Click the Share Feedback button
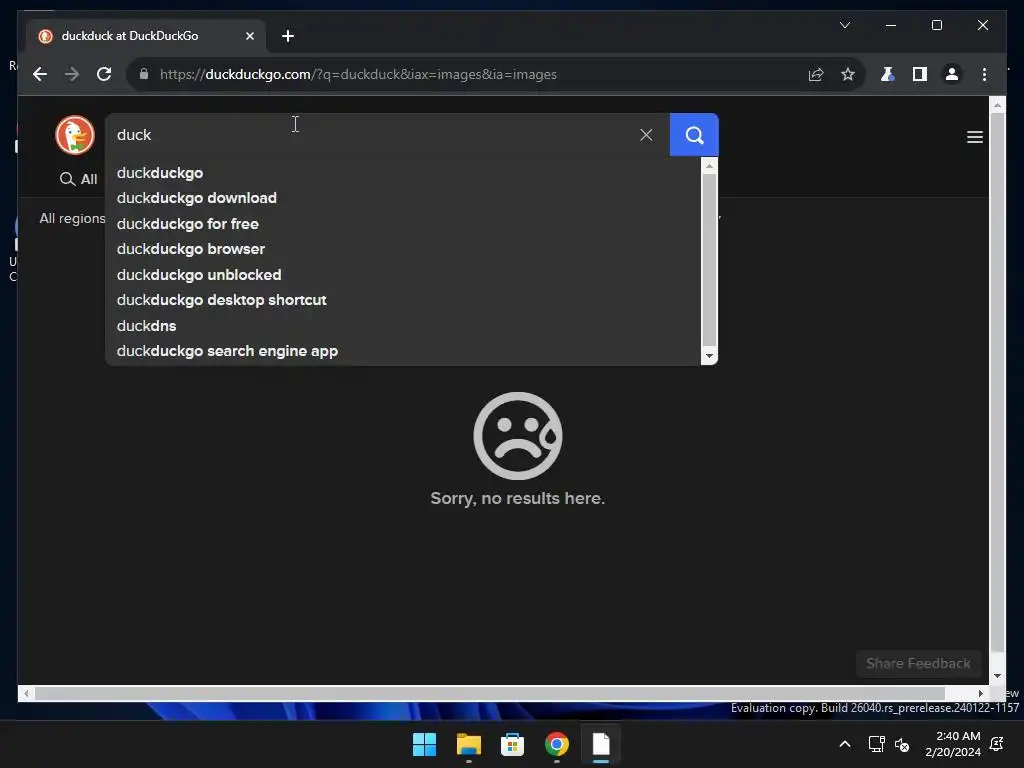The height and width of the screenshot is (768, 1024). [918, 664]
